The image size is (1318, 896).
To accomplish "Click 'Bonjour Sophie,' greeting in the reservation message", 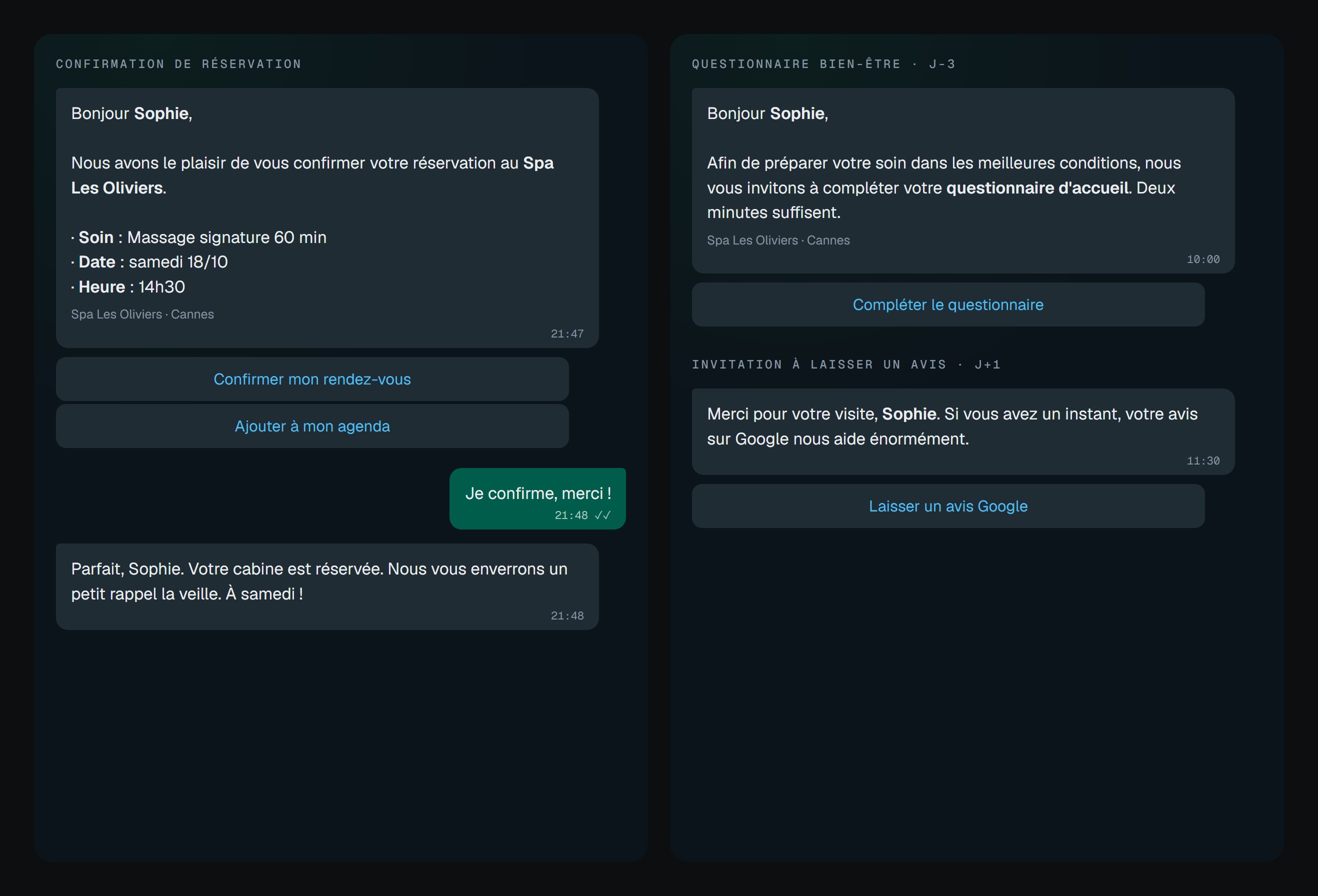I will (131, 113).
